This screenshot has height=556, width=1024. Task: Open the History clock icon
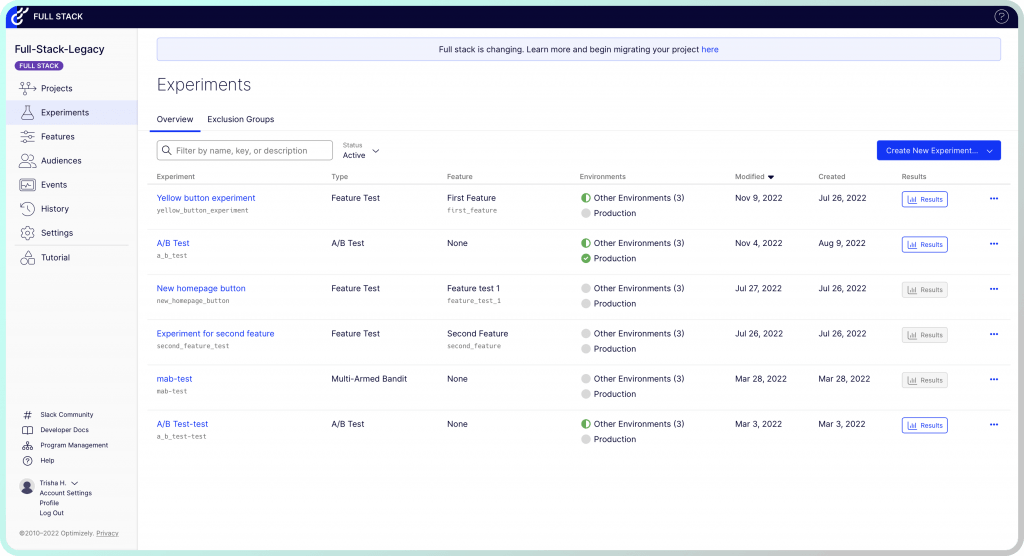pos(28,209)
